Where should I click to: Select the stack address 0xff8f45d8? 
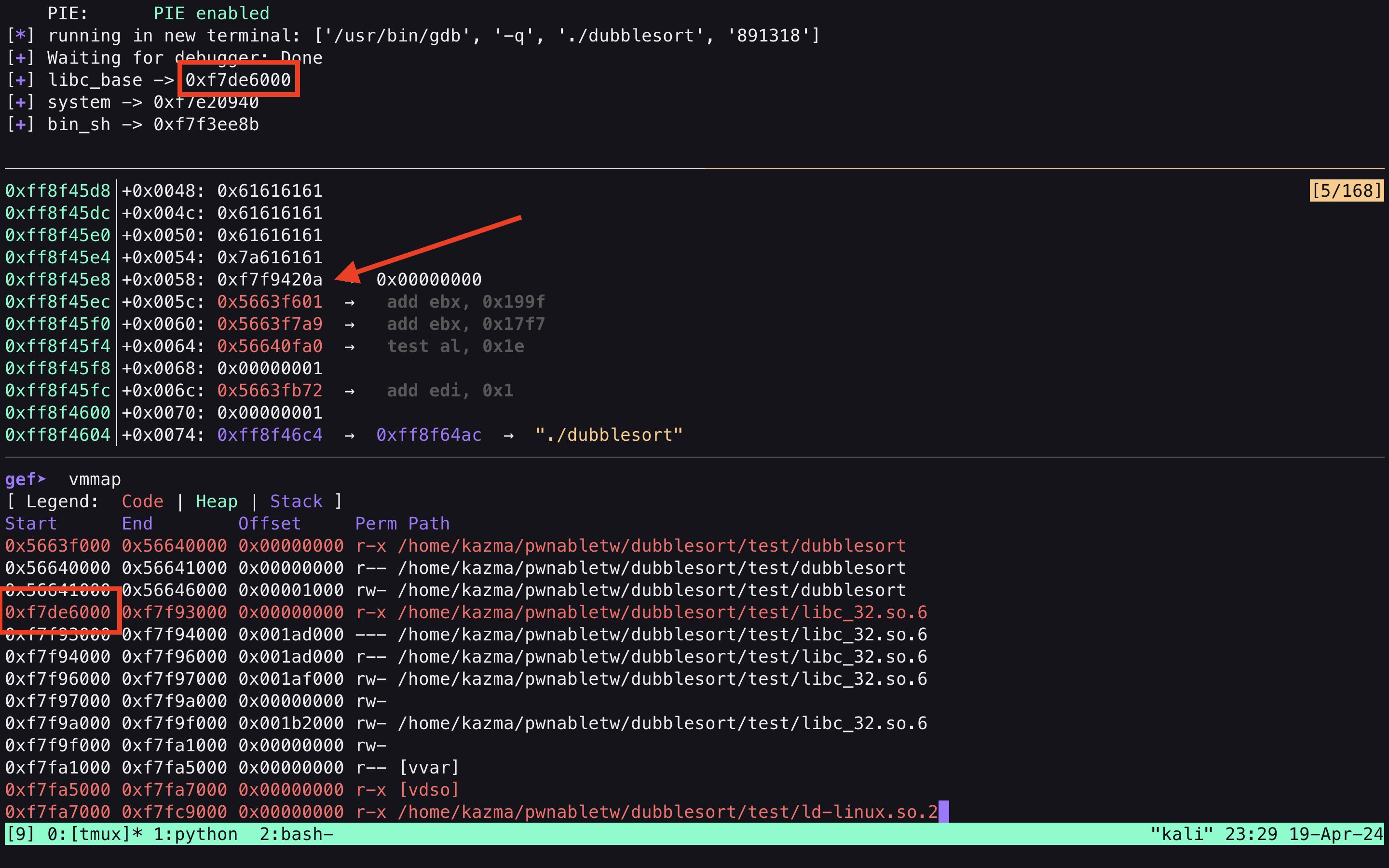[x=57, y=190]
